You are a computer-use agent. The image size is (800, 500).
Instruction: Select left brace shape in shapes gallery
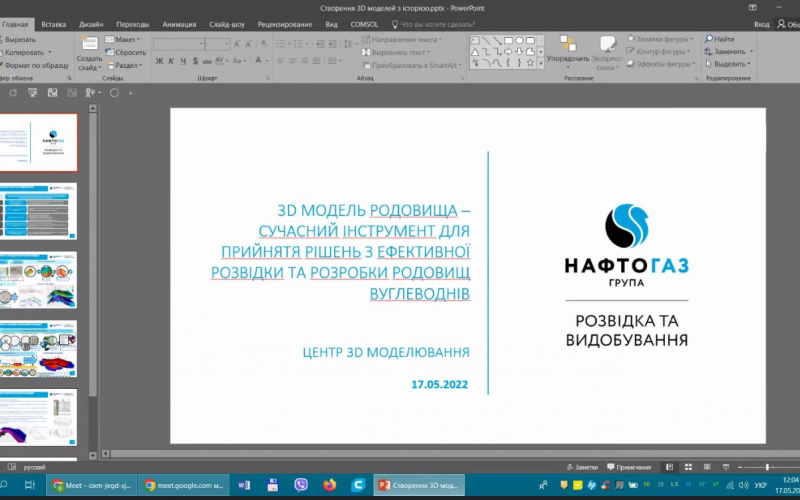(508, 63)
